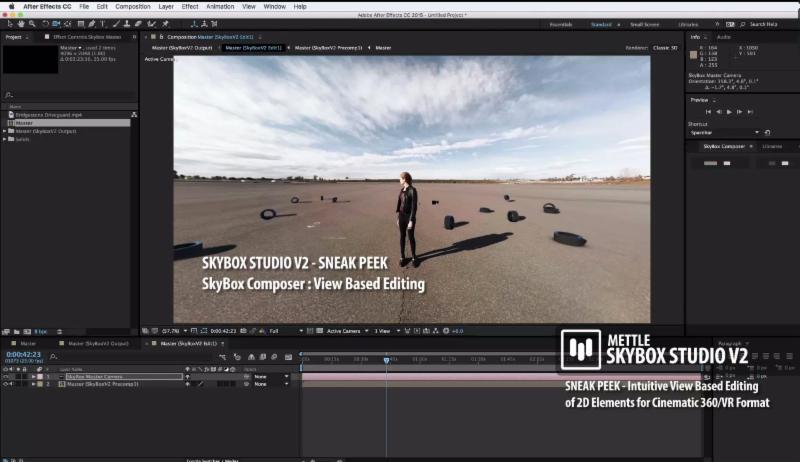
Task: Open the Composition menu
Action: 132,6
